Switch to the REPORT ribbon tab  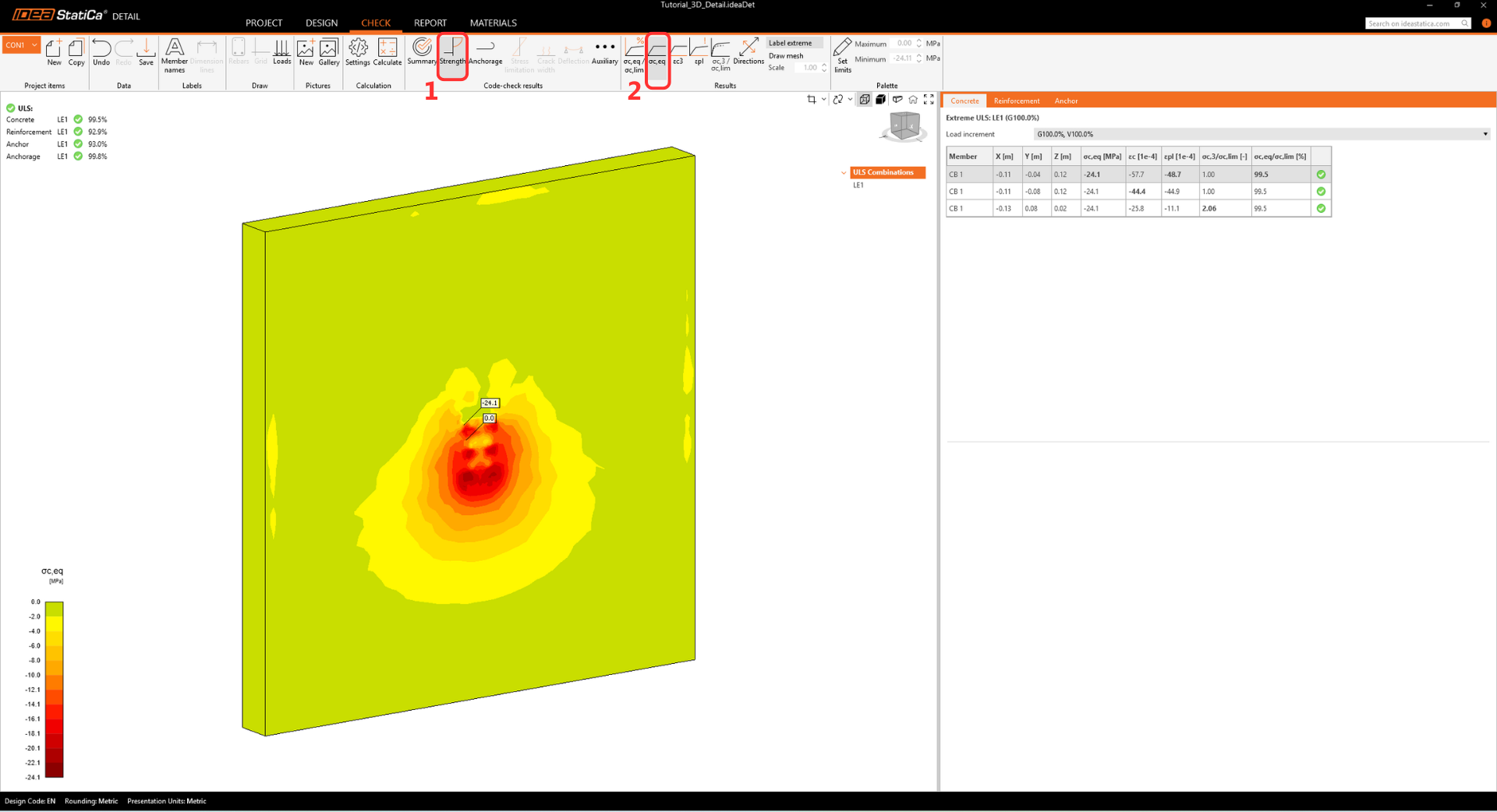(x=430, y=23)
